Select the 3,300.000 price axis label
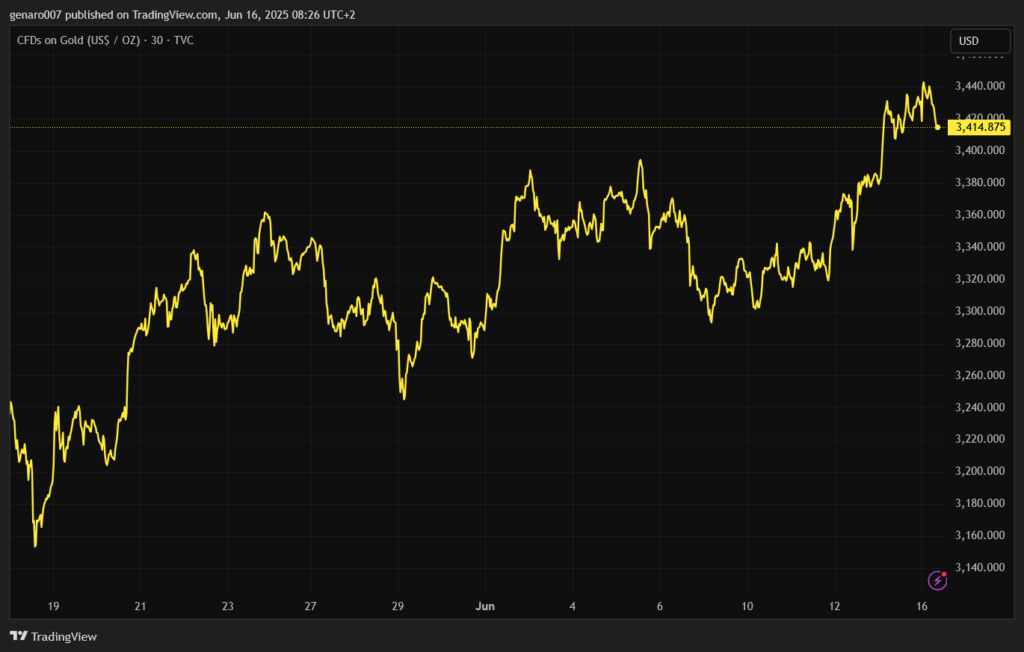This screenshot has width=1024, height=652. (x=980, y=311)
